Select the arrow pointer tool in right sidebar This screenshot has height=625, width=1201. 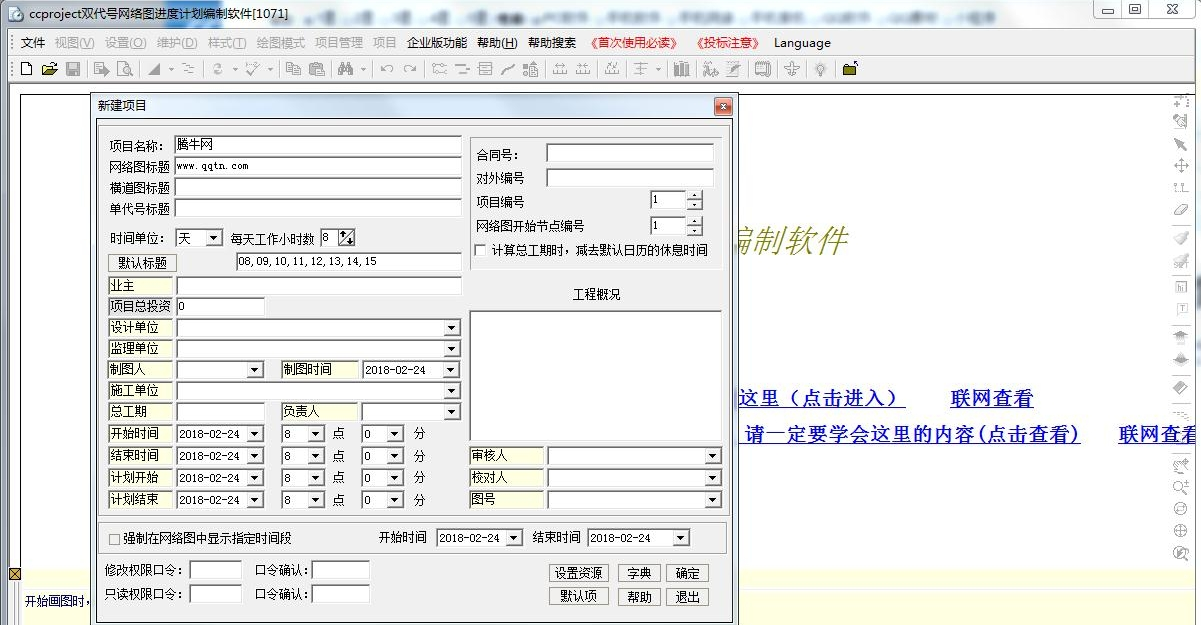click(1180, 144)
